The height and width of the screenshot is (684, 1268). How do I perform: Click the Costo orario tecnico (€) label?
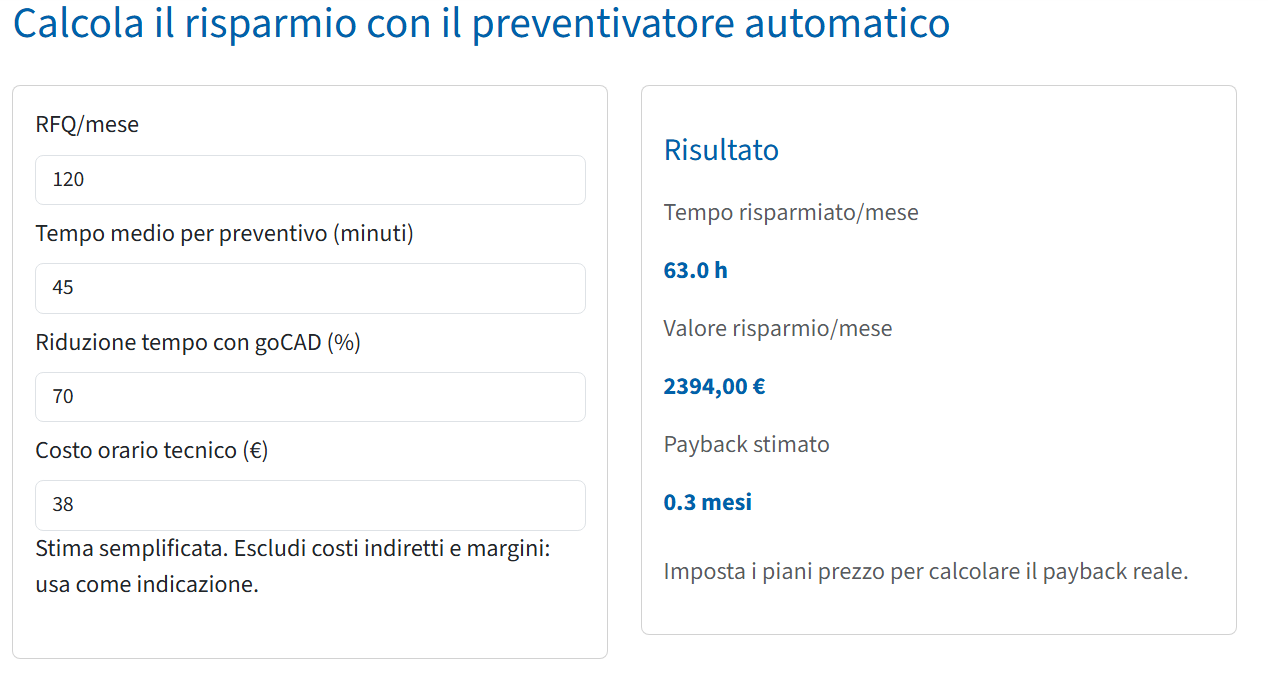tap(152, 450)
